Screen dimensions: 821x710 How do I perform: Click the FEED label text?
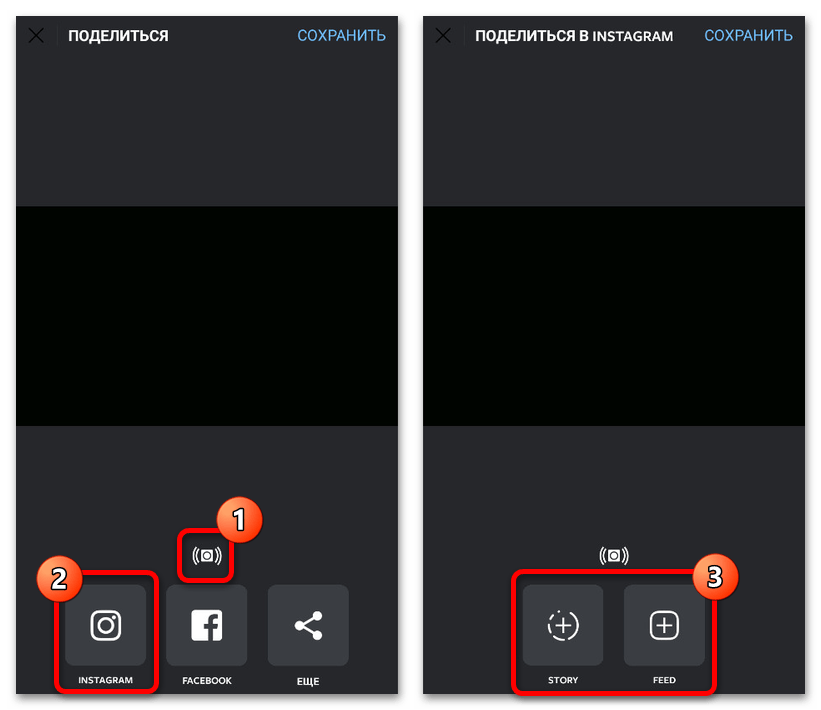point(664,680)
